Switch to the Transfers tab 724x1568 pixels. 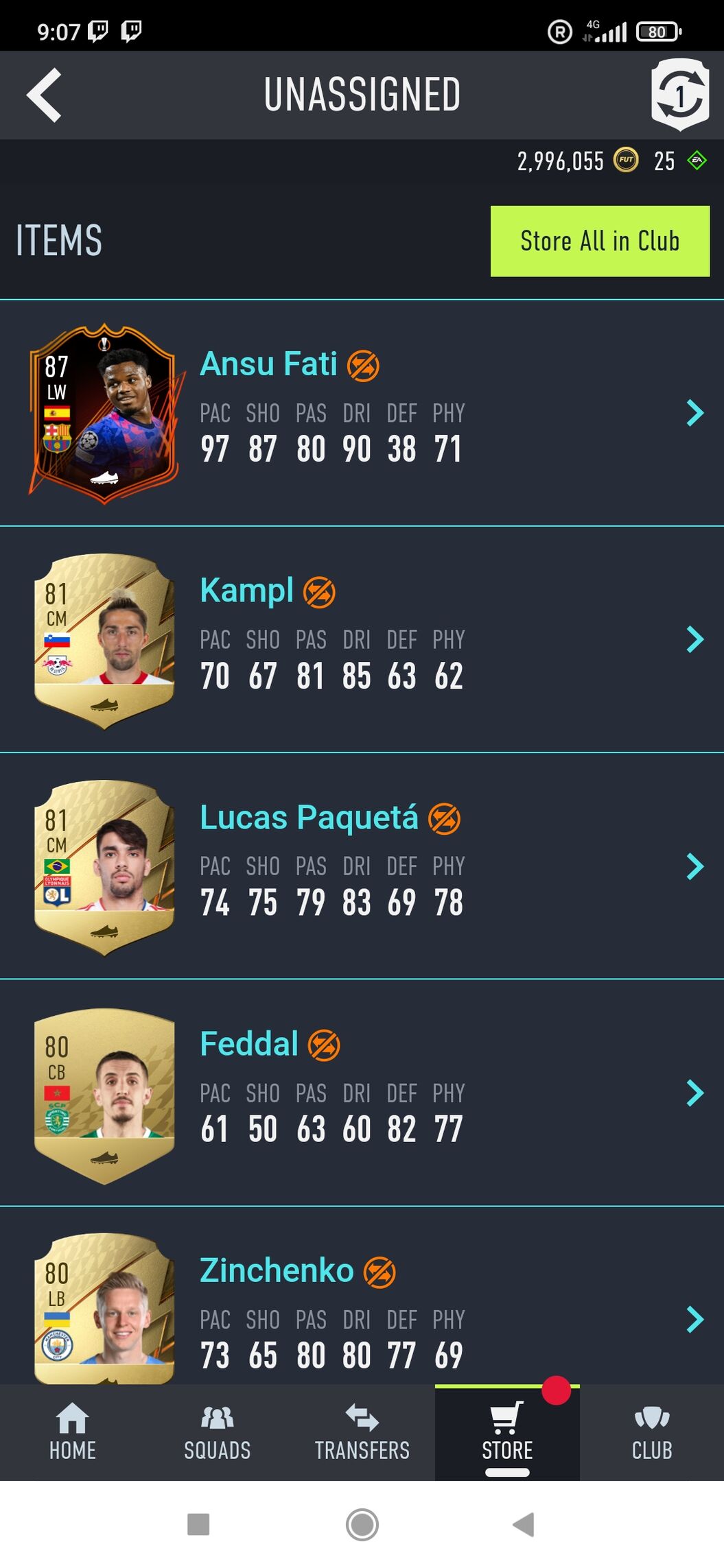(x=362, y=1432)
